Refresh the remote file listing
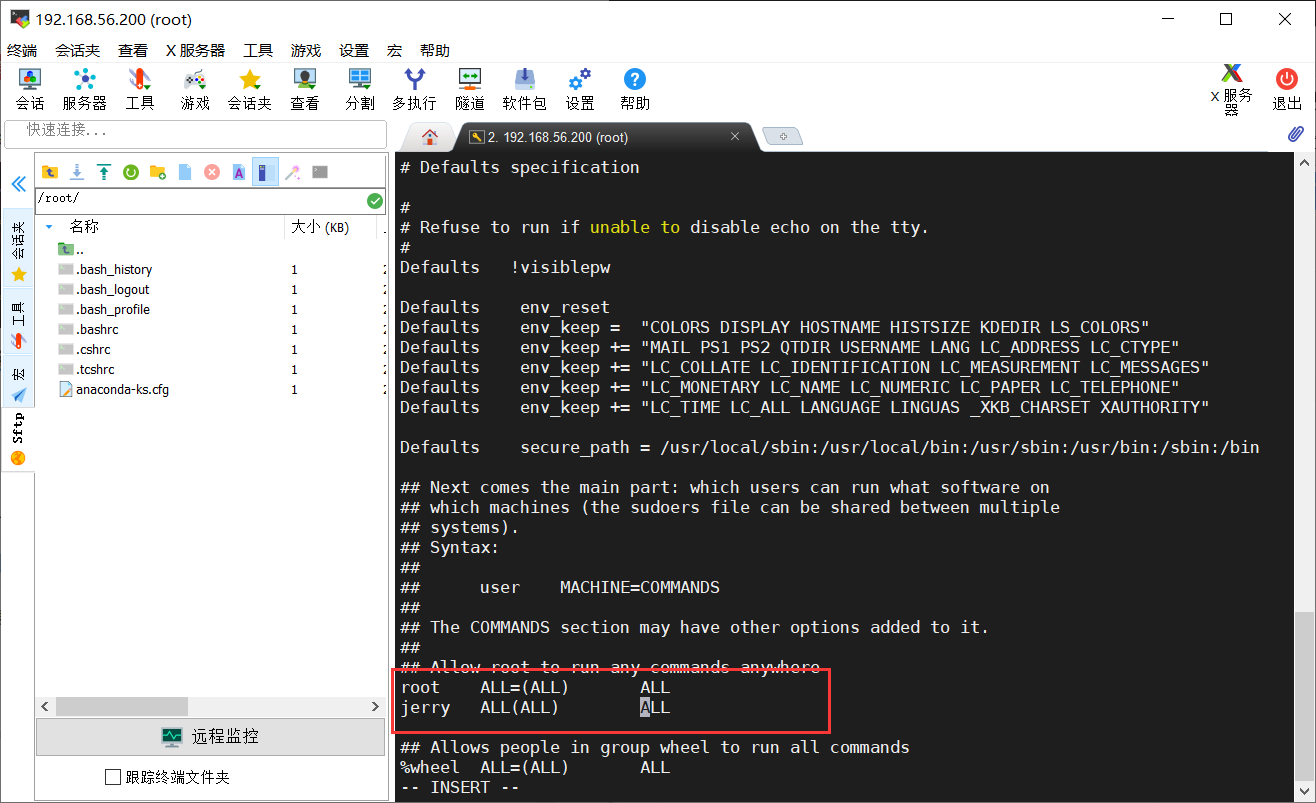This screenshot has height=803, width=1316. click(131, 171)
